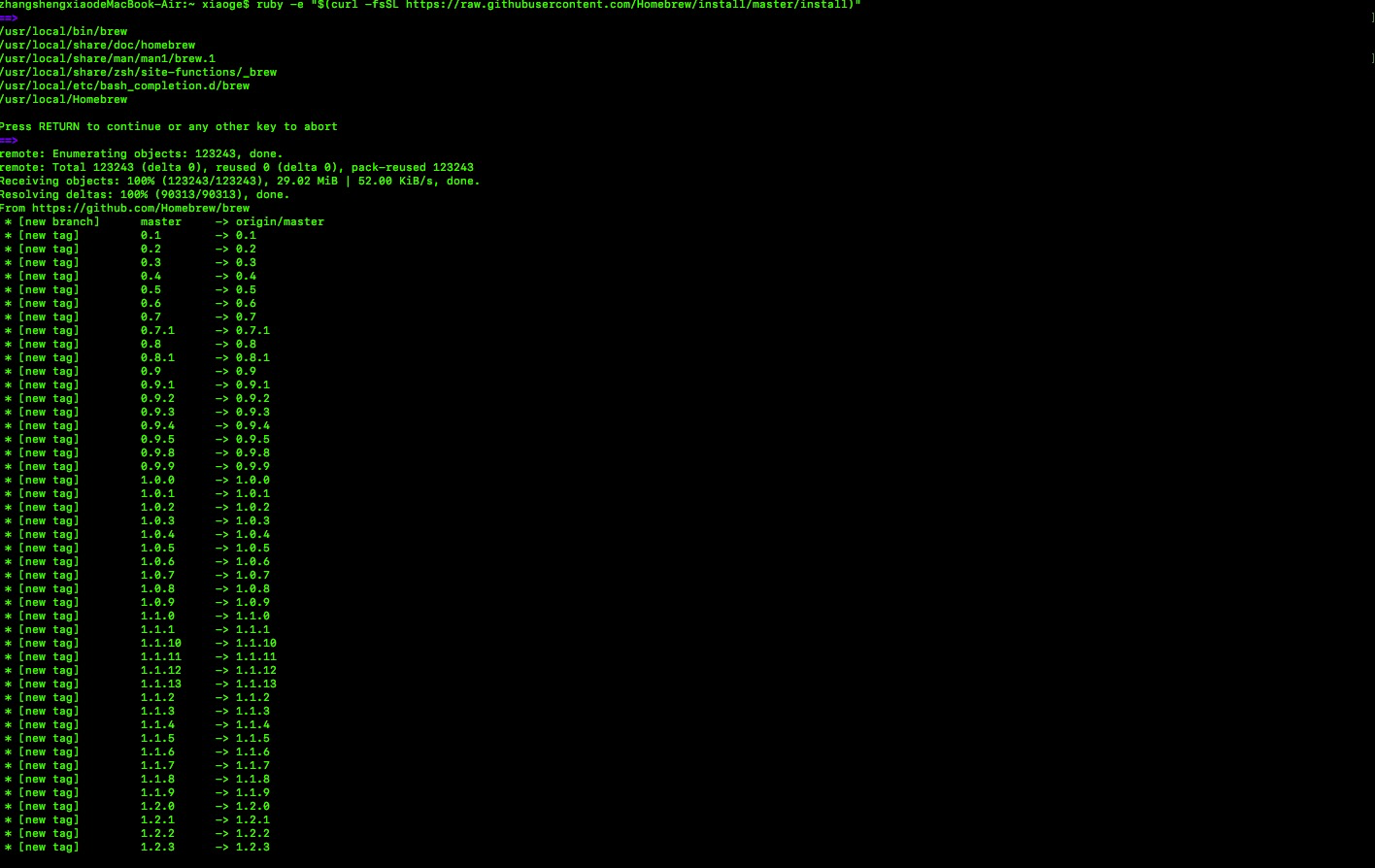1375x868 pixels.
Task: Click the new tag row for 0.1
Action: 130,235
